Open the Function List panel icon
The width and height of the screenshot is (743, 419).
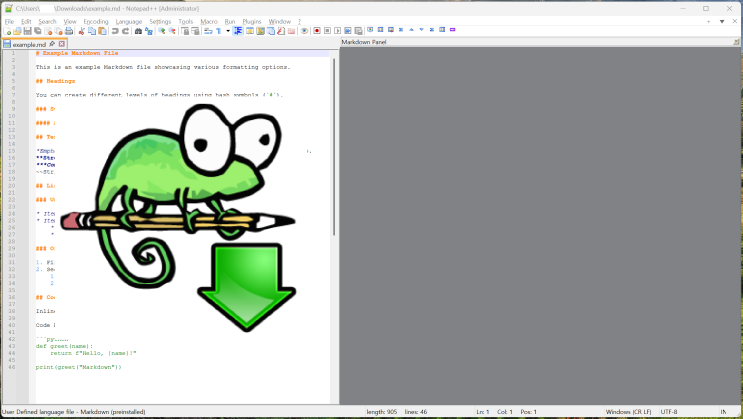(281, 31)
